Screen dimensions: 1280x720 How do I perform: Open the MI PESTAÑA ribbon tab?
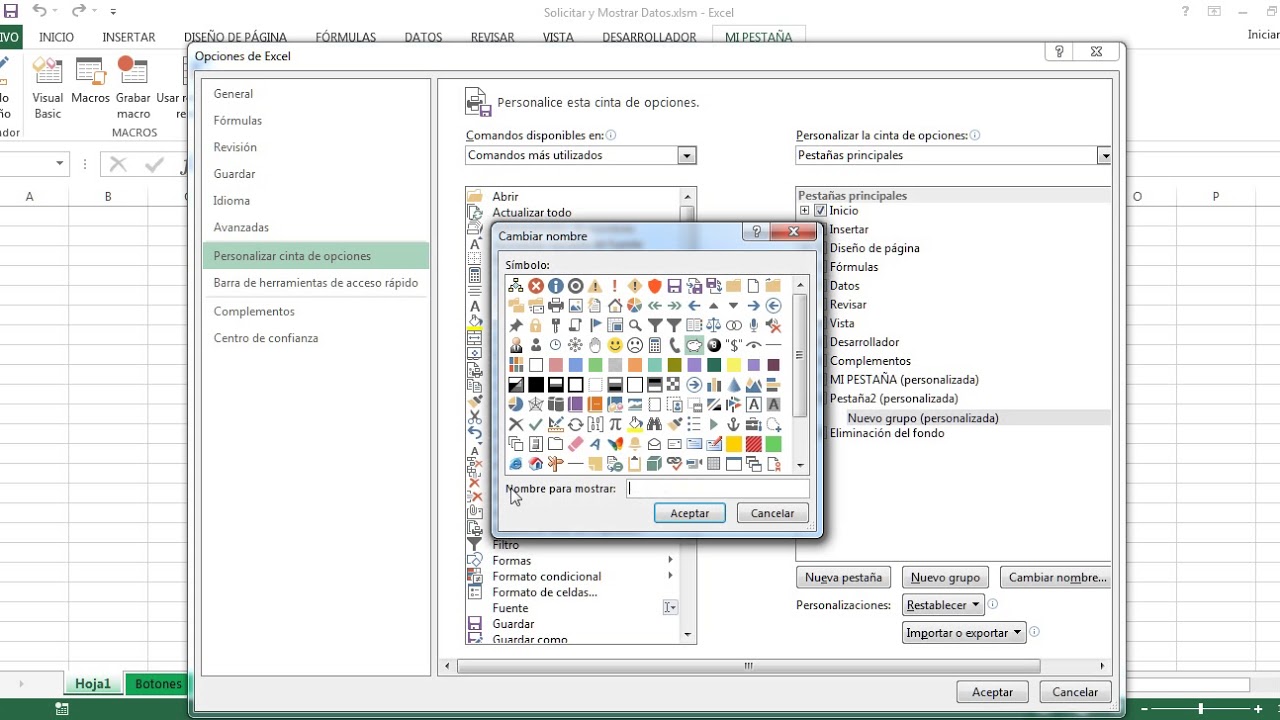click(x=758, y=37)
